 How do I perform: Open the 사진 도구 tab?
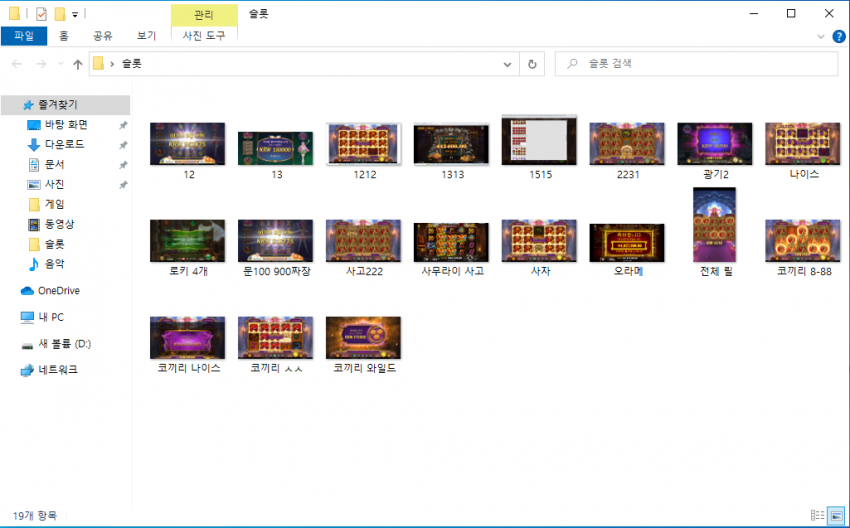(x=204, y=36)
